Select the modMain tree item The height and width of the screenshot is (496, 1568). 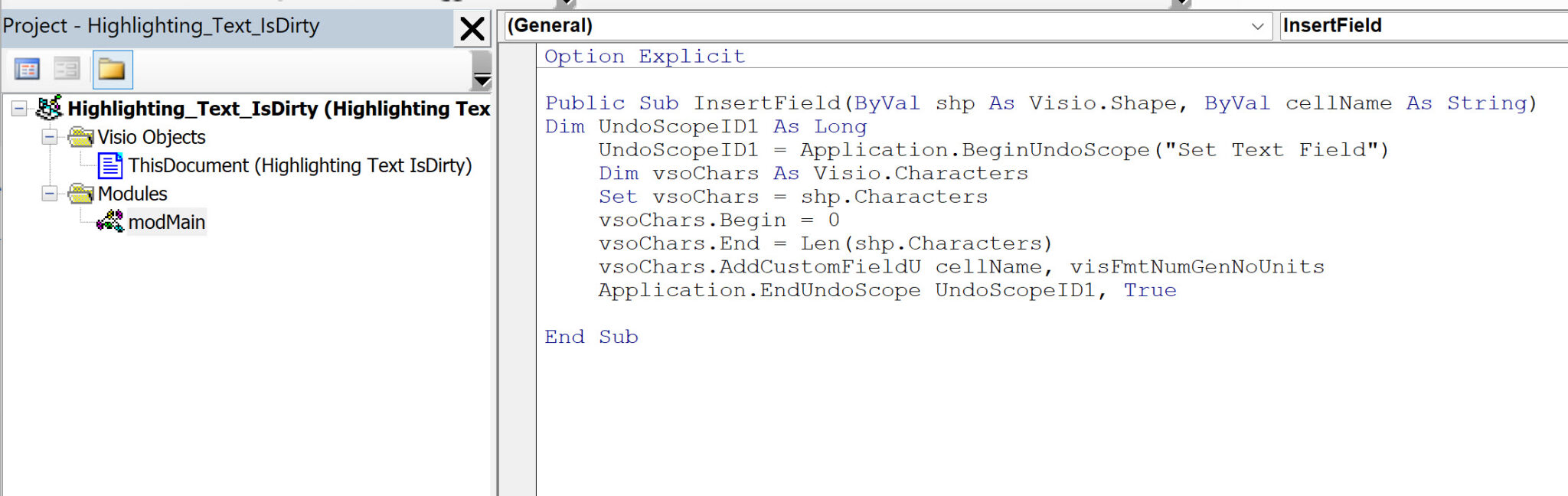pyautogui.click(x=167, y=222)
